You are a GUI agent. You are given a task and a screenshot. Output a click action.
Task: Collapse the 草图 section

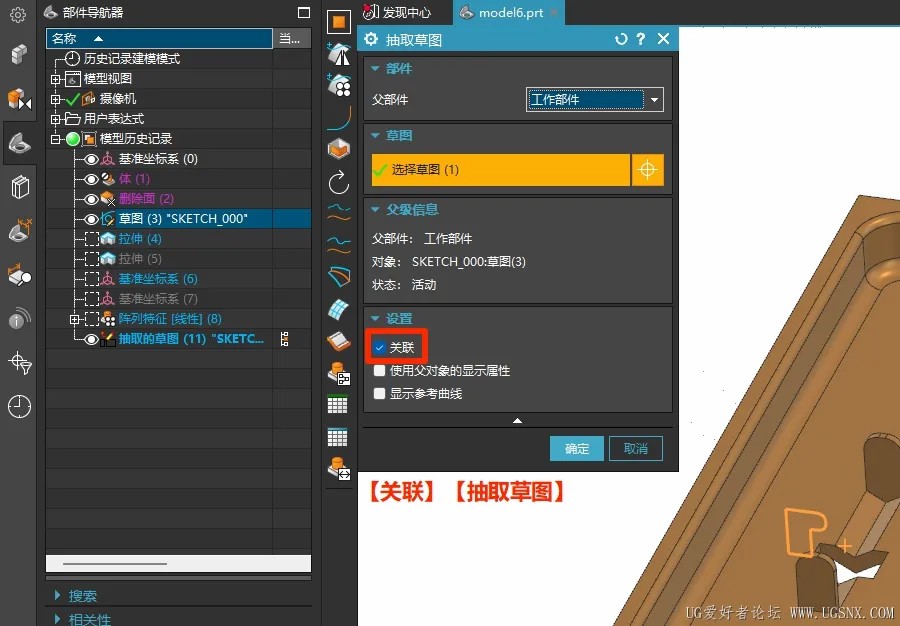(375, 135)
